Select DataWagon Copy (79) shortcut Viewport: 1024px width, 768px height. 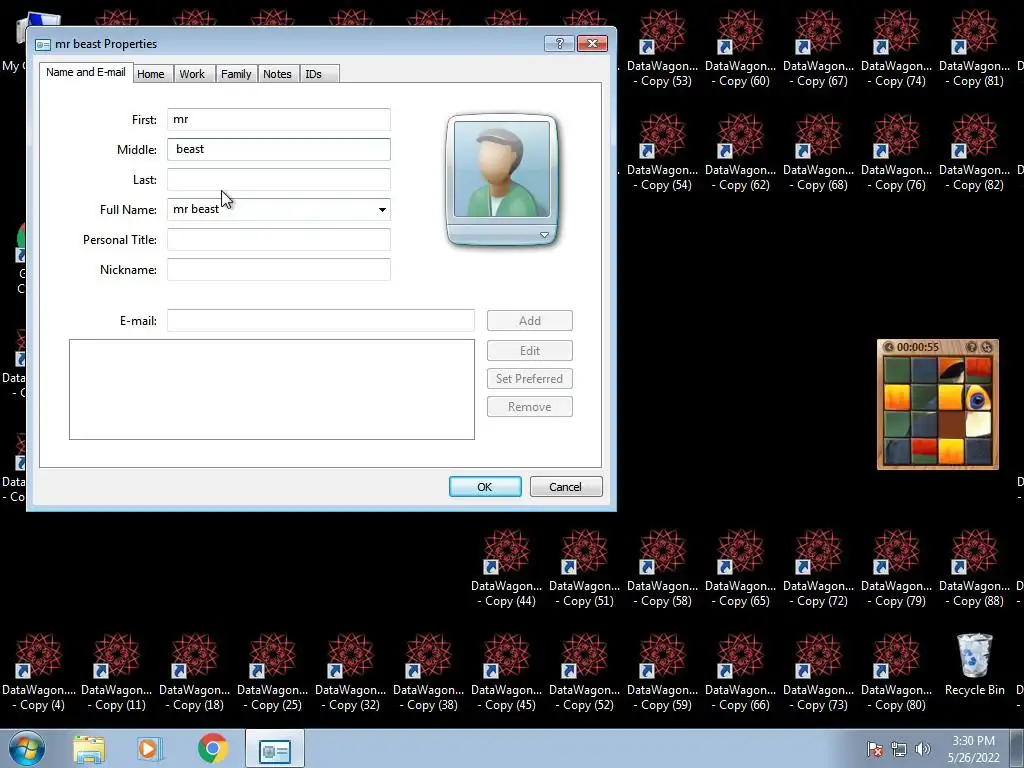[896, 569]
